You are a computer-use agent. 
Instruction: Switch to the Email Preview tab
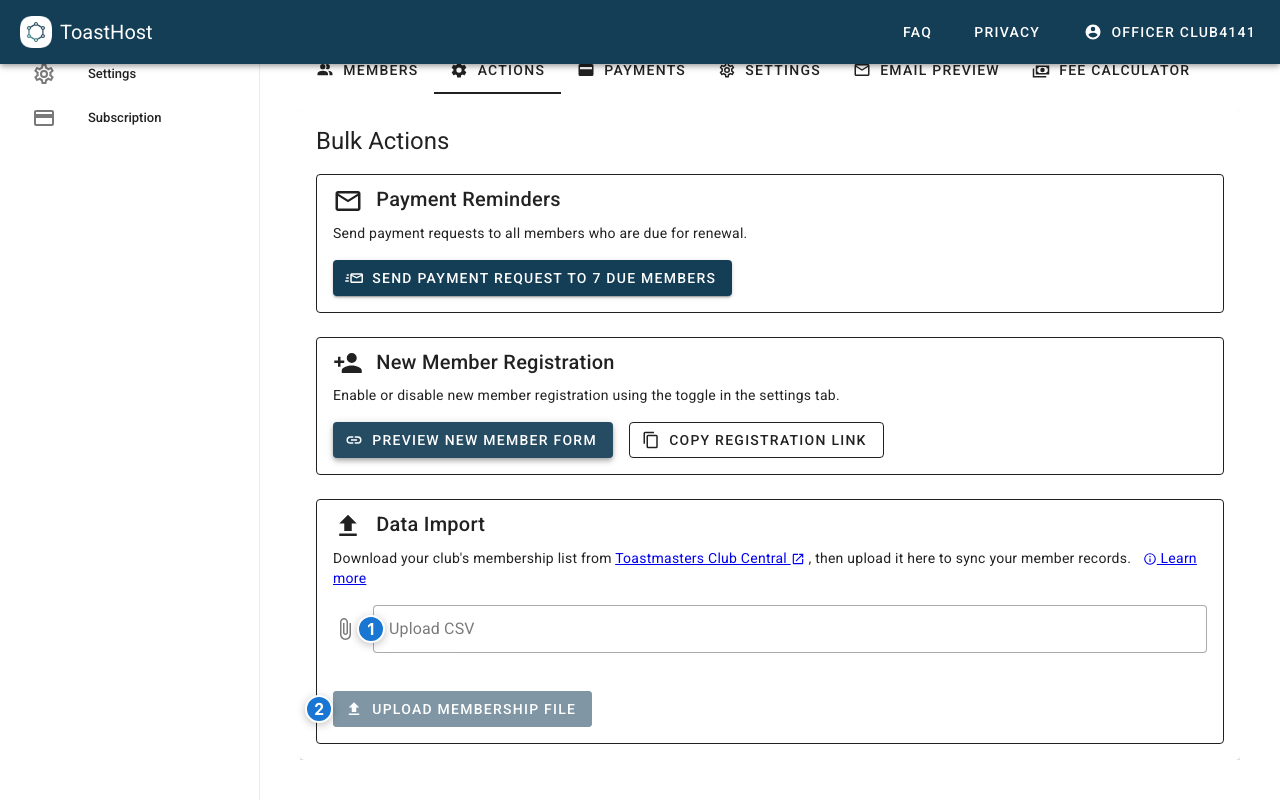[925, 70]
